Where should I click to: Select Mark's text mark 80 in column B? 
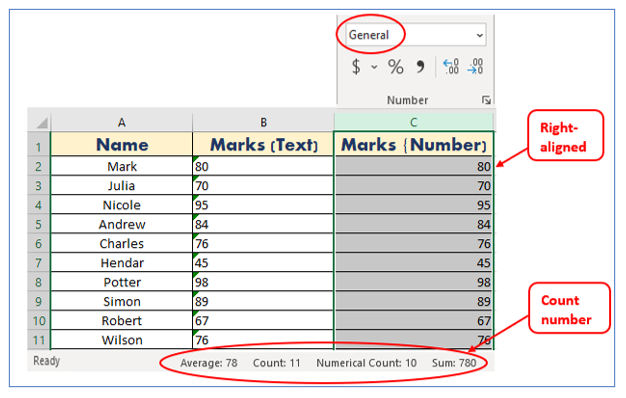click(263, 166)
